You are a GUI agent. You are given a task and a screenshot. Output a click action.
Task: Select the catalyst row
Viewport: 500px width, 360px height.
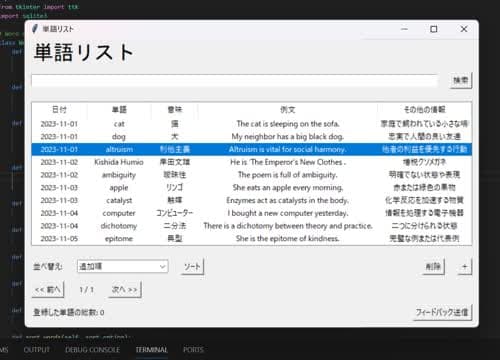[x=252, y=200]
